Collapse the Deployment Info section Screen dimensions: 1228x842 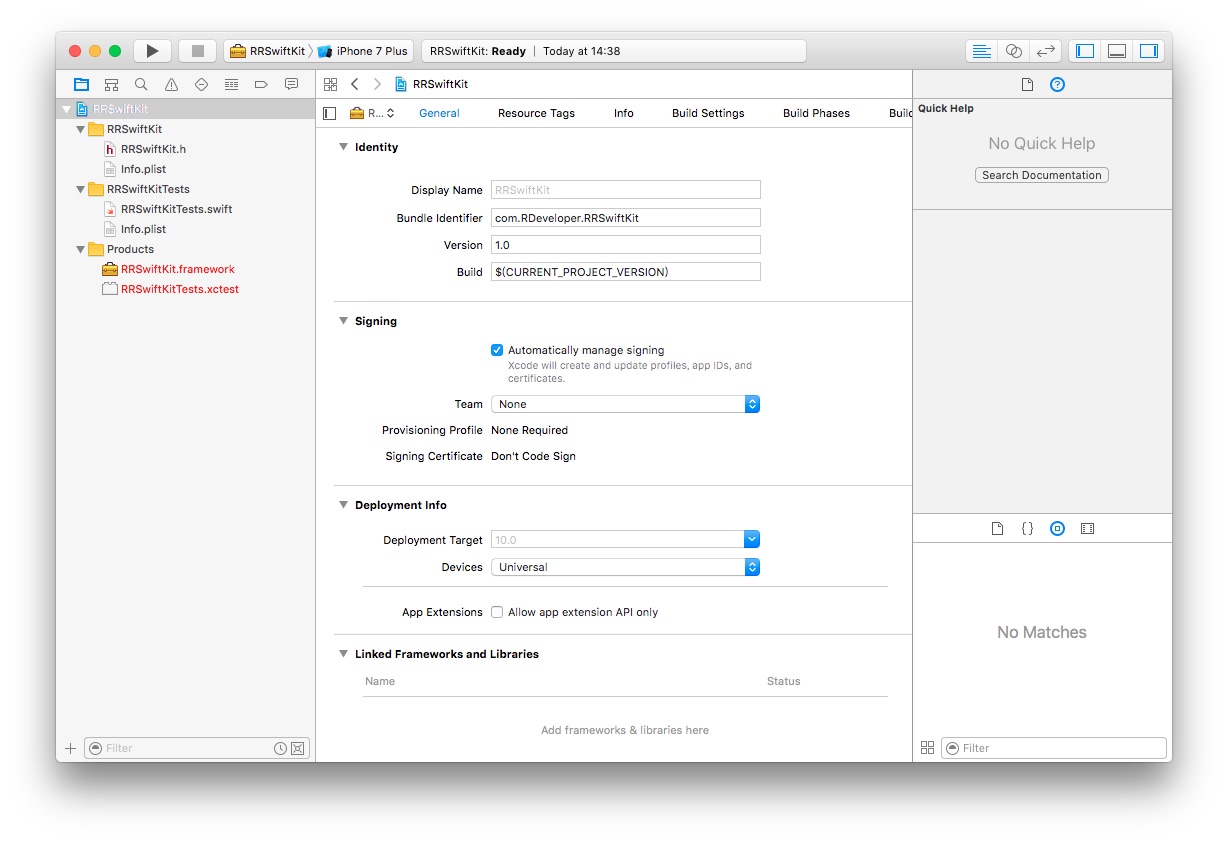pyautogui.click(x=343, y=505)
